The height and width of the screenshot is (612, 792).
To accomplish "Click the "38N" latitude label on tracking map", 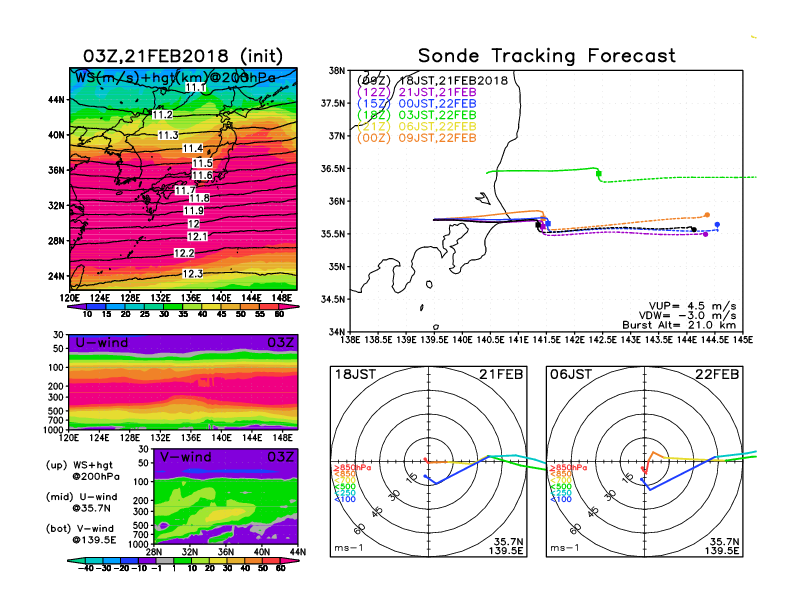I will coord(337,71).
